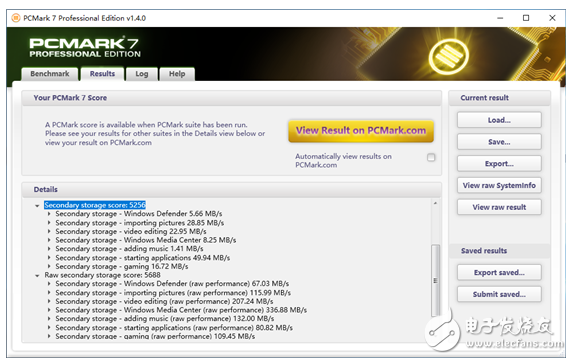The height and width of the screenshot is (360, 572).
Task: Click the Details scrollbar up arrow
Action: 435,203
